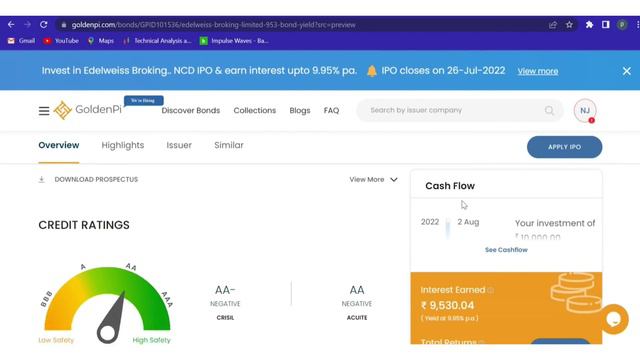
Task: Click the search magnifier icon
Action: tap(549, 110)
